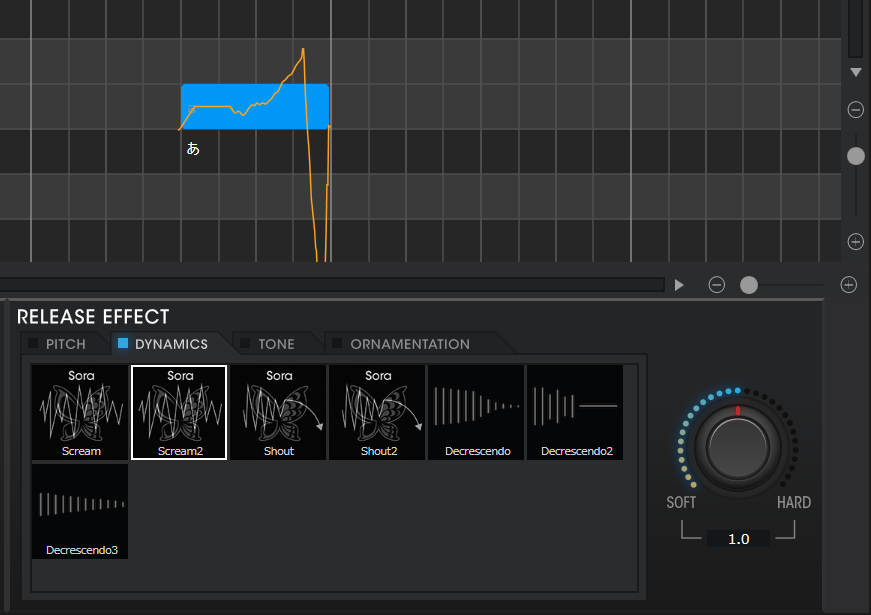Select the blue note block
This screenshot has width=871, height=615.
(x=254, y=107)
